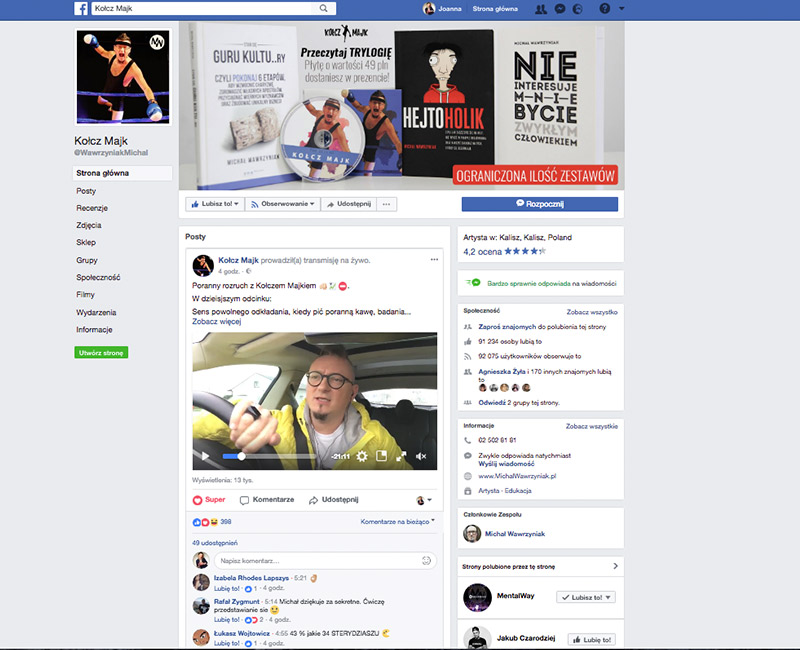This screenshot has height=650, width=800.
Task: Expand Strony polubione chevron arrow
Action: [615, 566]
